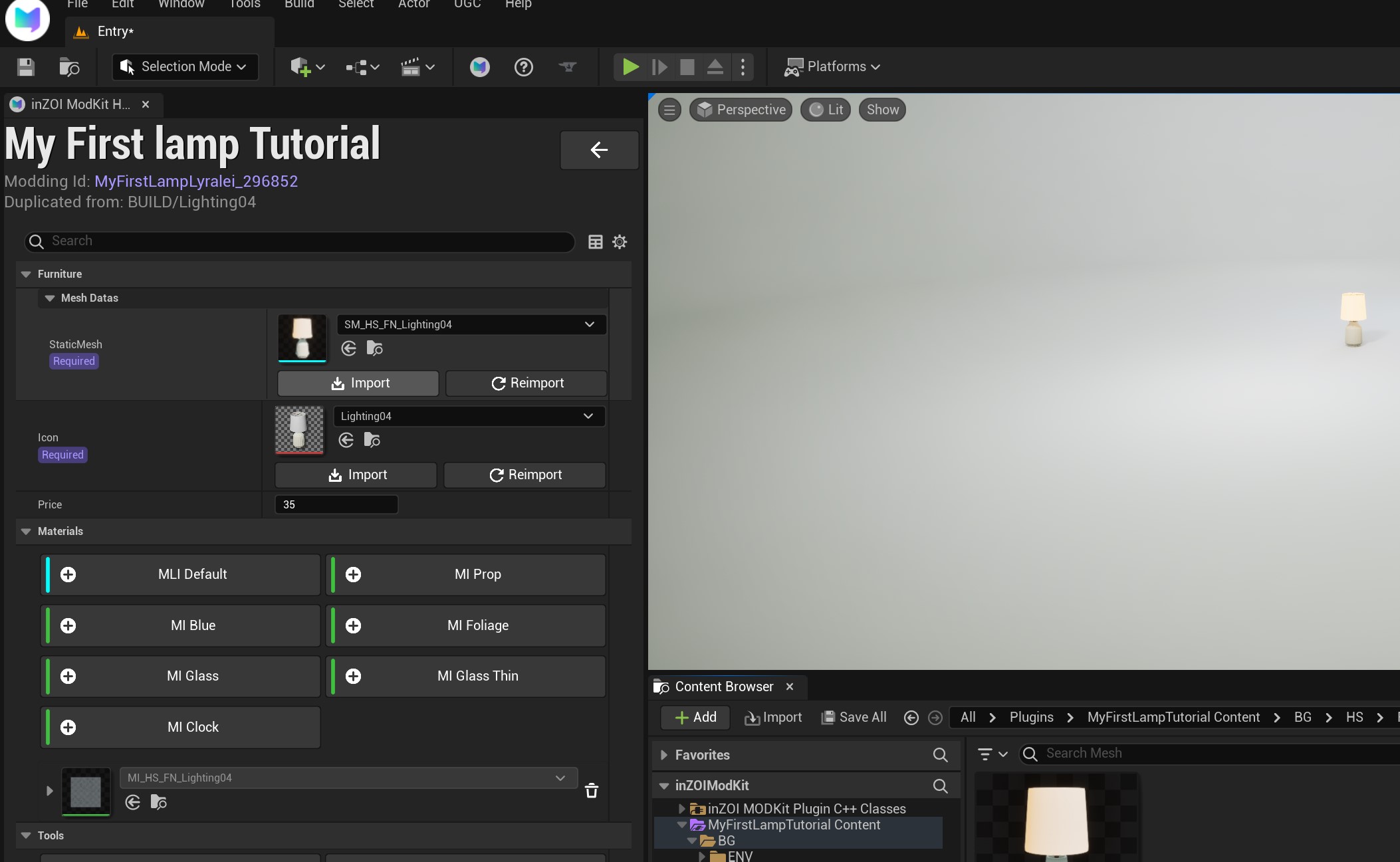Open the Selection Mode dropdown
Image resolution: width=1400 pixels, height=862 pixels.
185,66
